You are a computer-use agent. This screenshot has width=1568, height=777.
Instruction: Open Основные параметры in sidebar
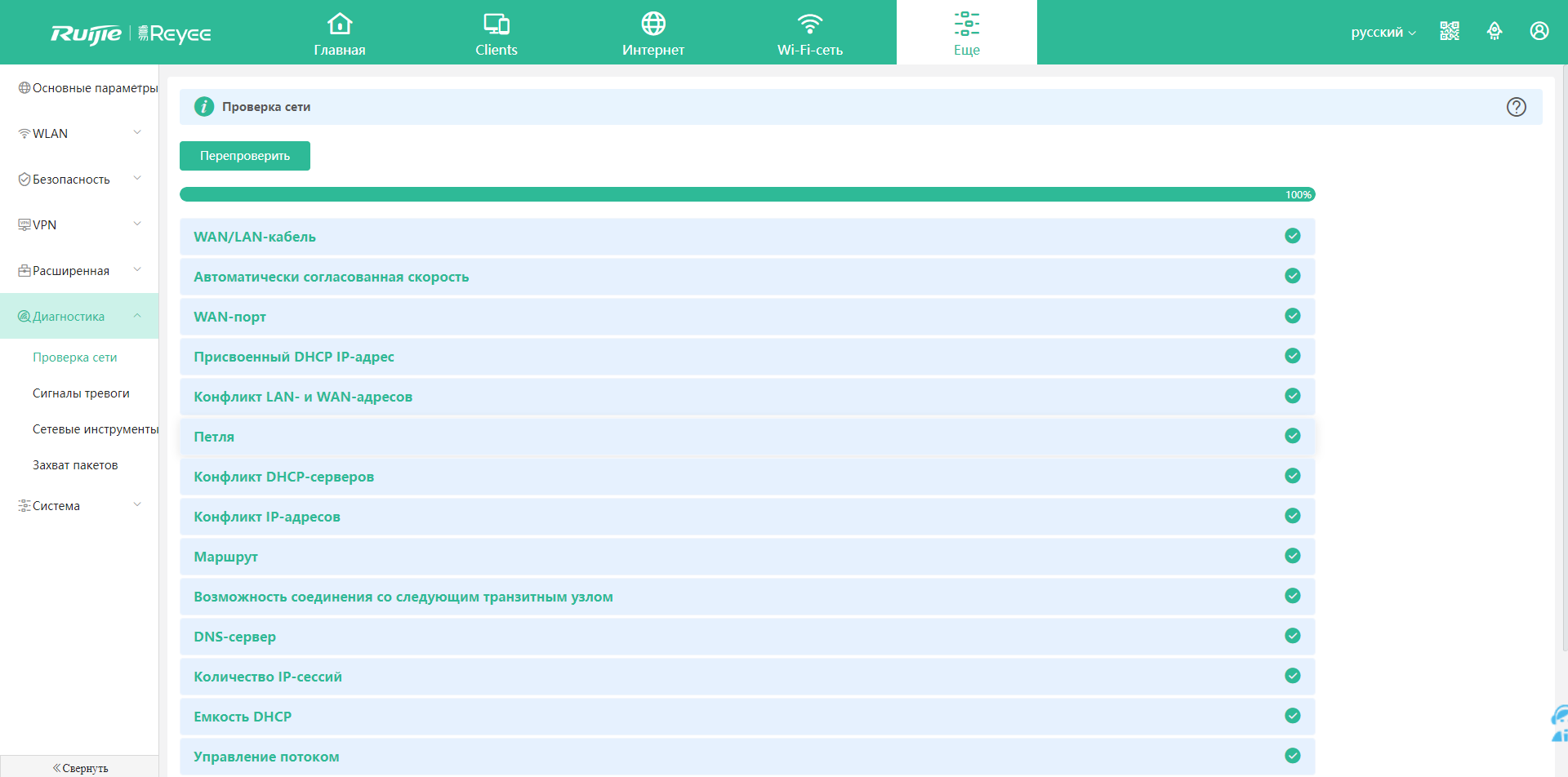79,87
